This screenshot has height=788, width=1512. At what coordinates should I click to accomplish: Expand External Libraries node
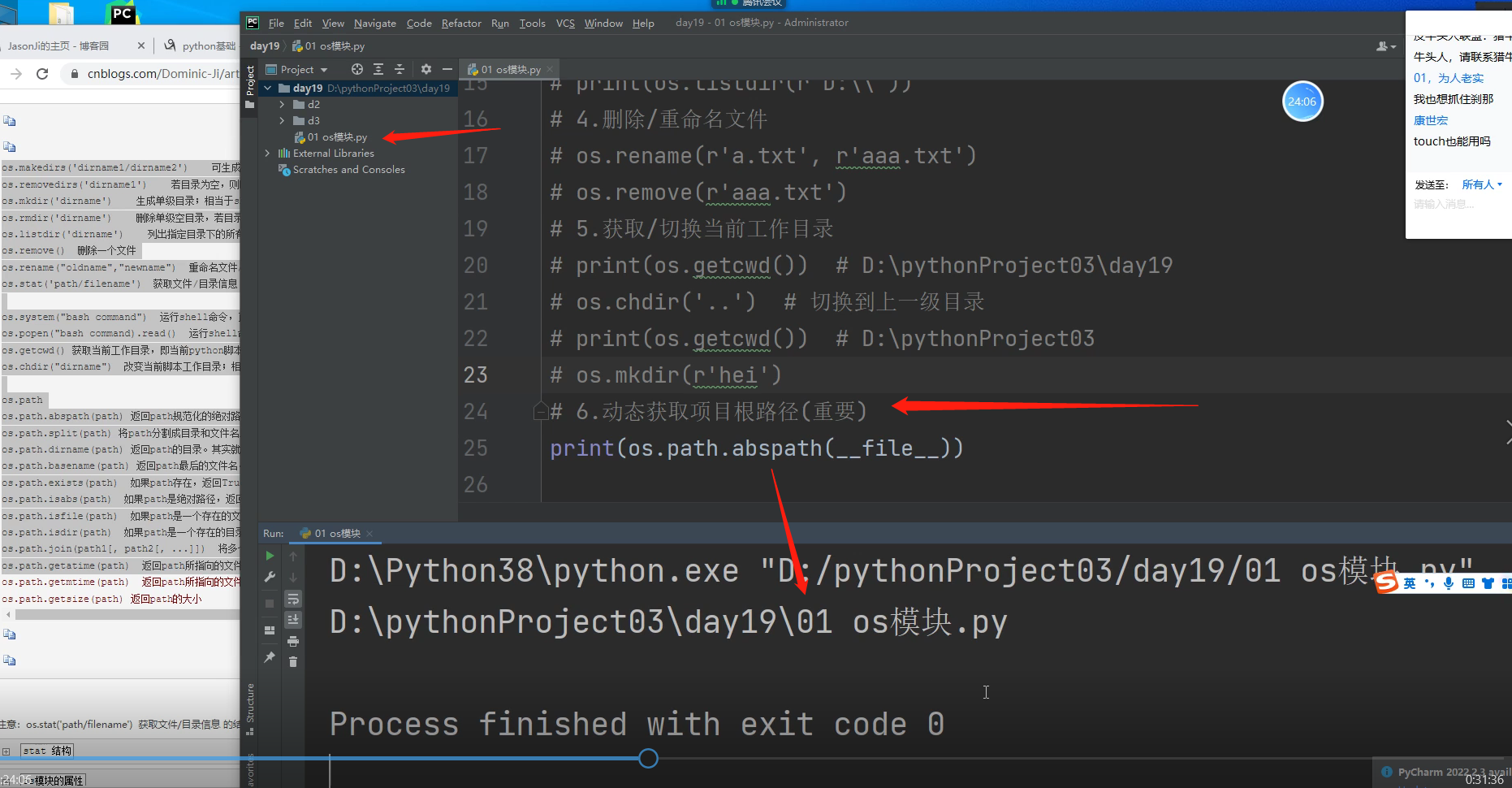click(267, 154)
